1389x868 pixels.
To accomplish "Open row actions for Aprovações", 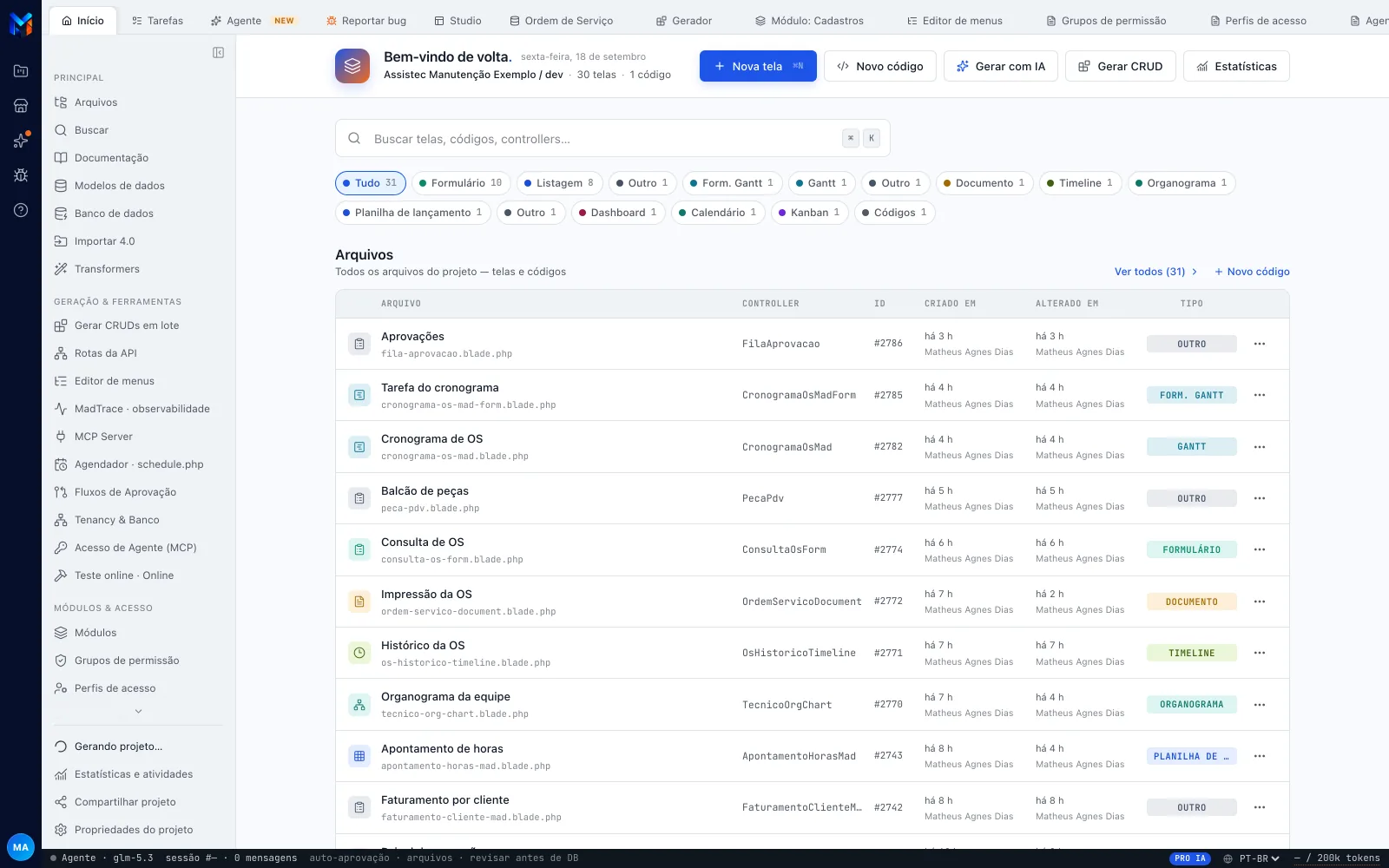I will (1260, 344).
